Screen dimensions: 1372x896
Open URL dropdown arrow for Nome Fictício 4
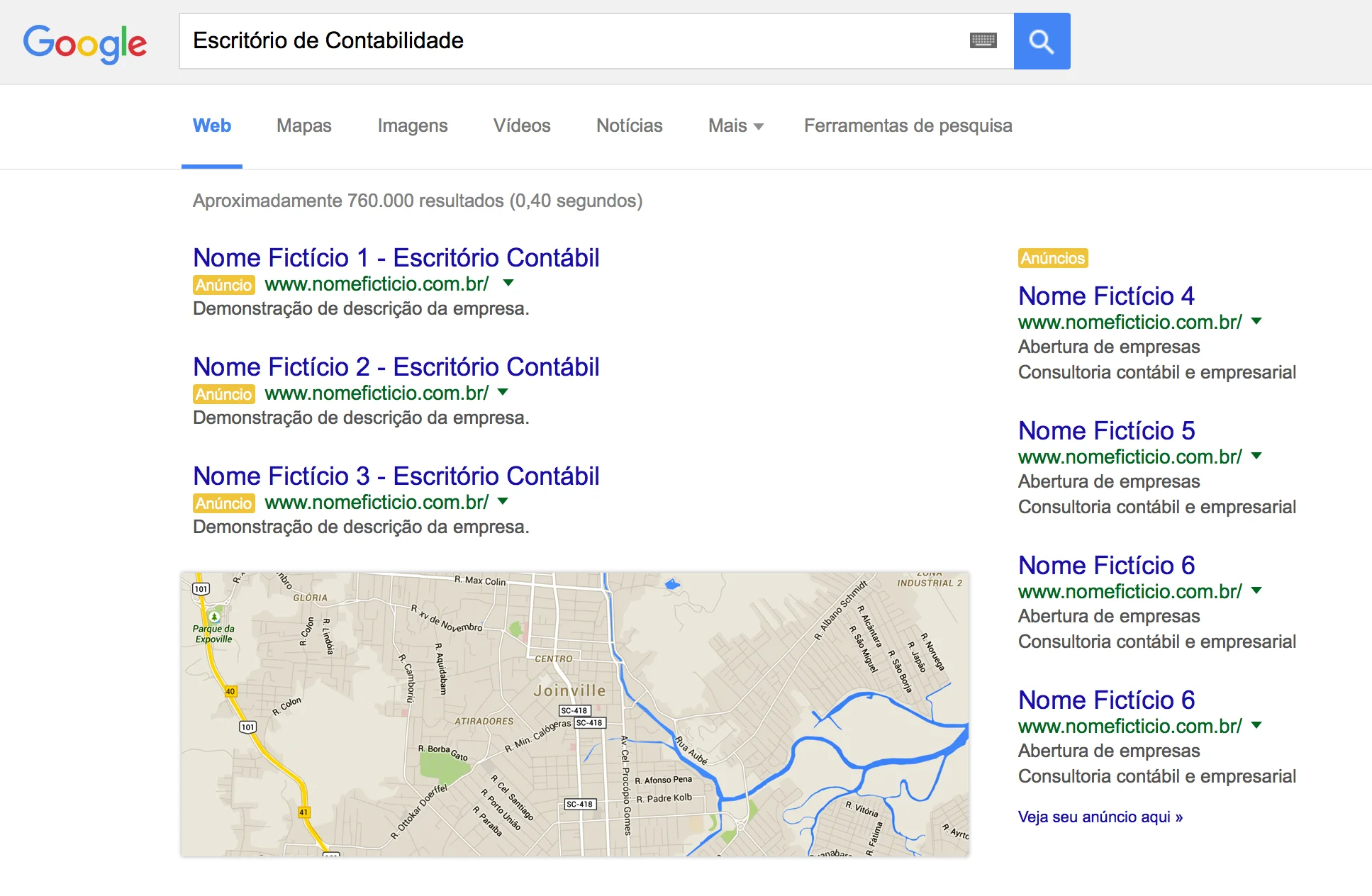[x=1256, y=321]
